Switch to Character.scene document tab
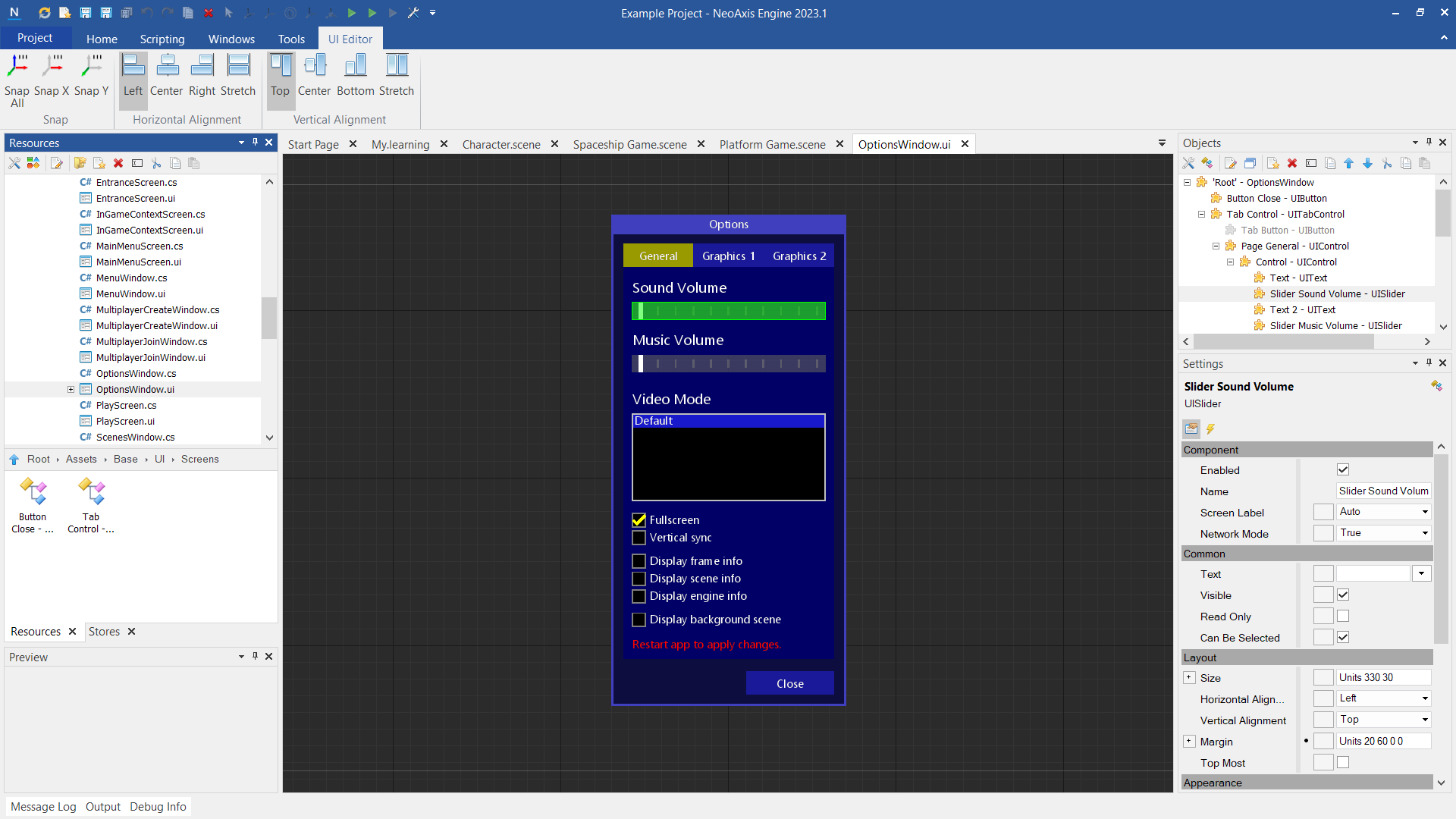 tap(501, 144)
